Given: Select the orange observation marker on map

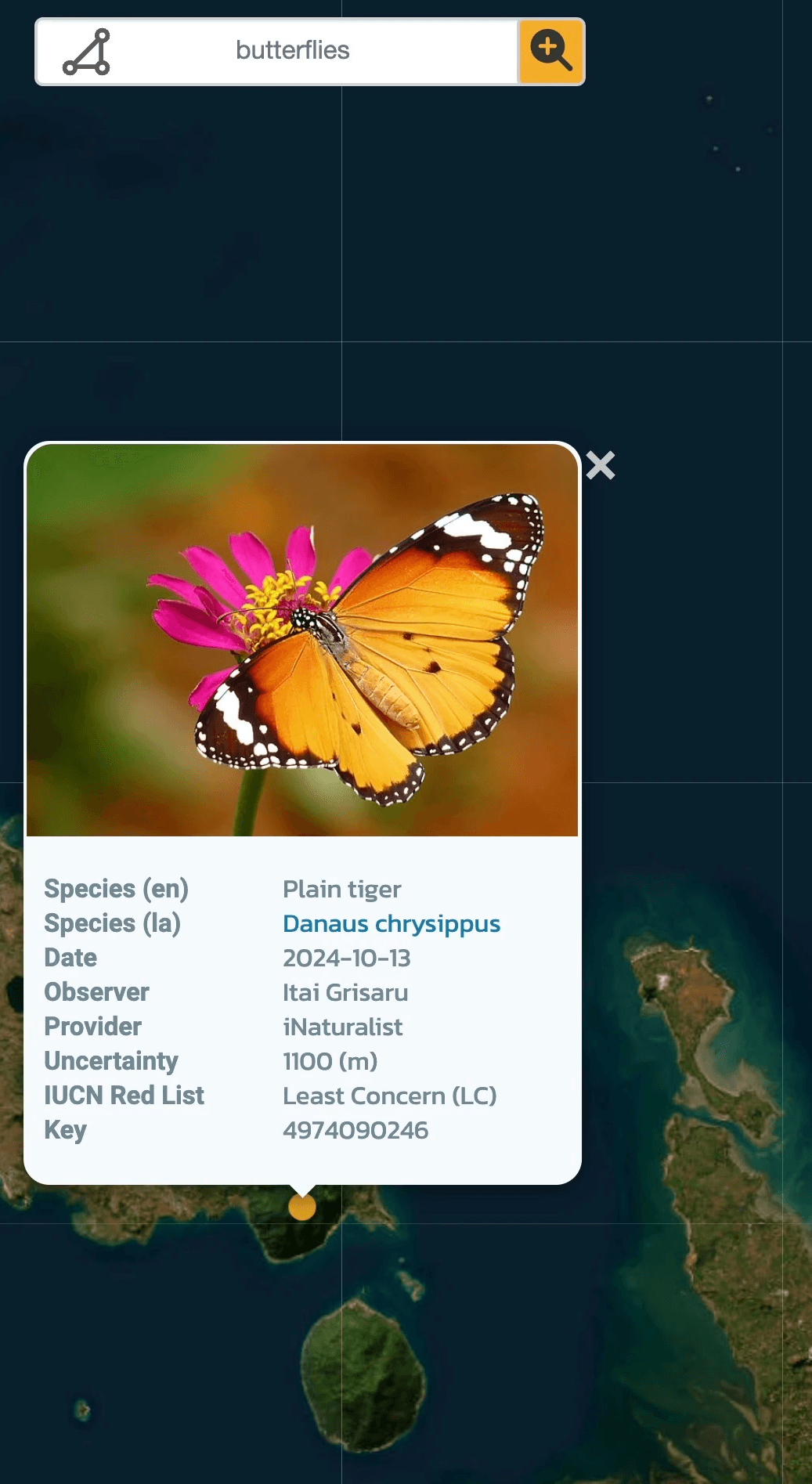Looking at the screenshot, I should click(x=302, y=1207).
